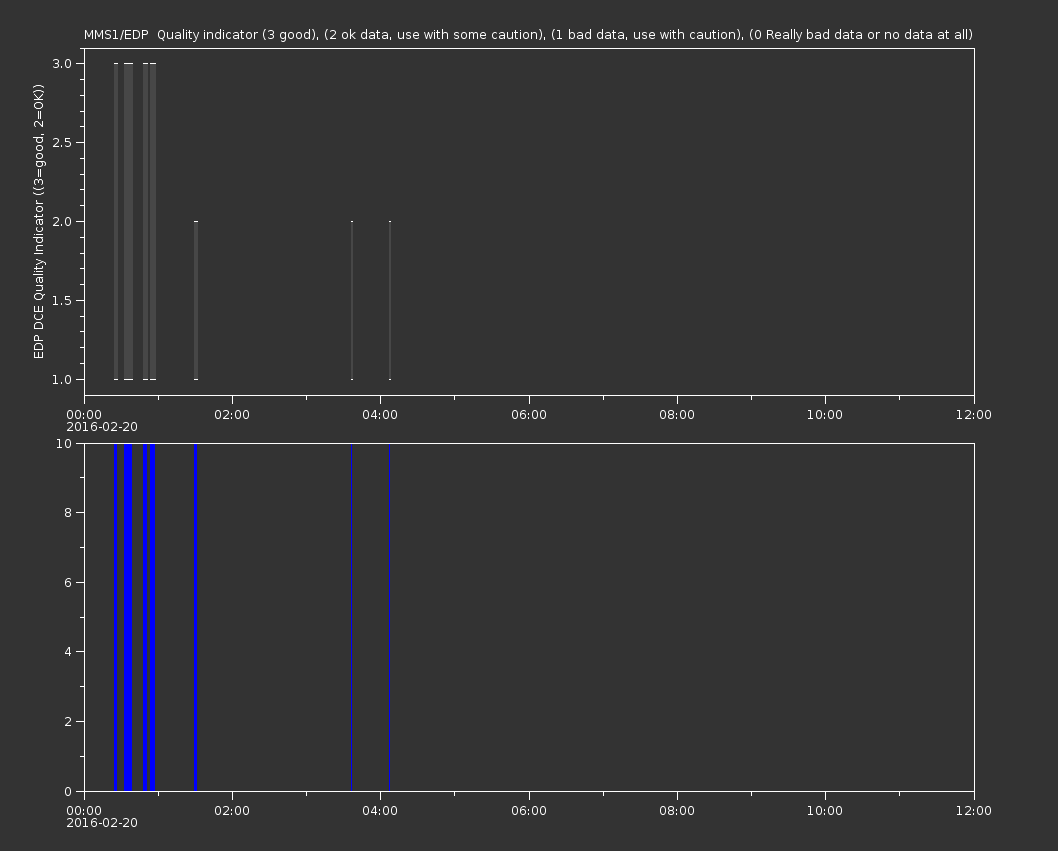Click the first gray quality-3 bar near 00:25
This screenshot has width=1058, height=851.
pos(116,221)
